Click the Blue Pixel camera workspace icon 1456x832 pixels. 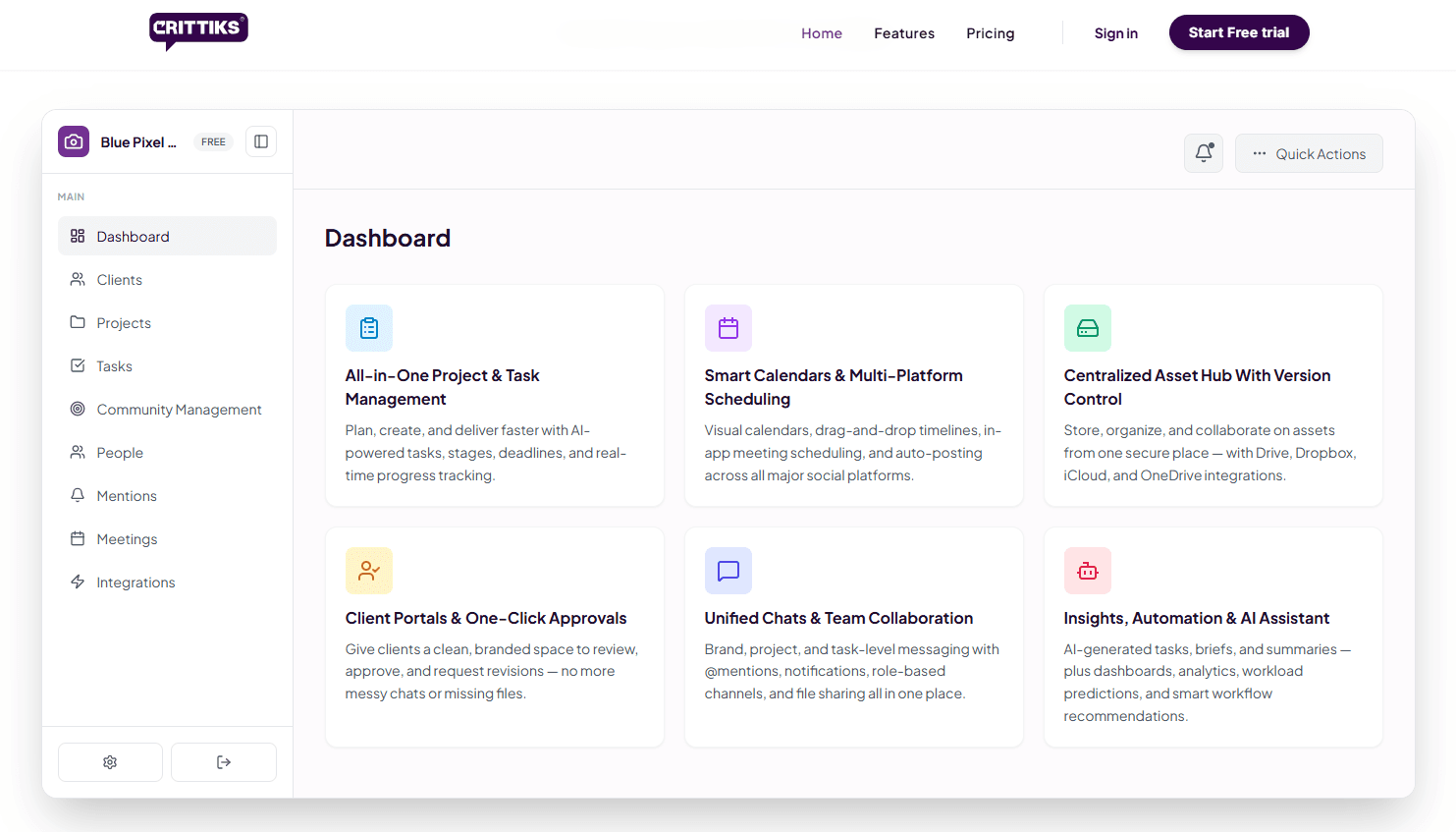pos(74,141)
